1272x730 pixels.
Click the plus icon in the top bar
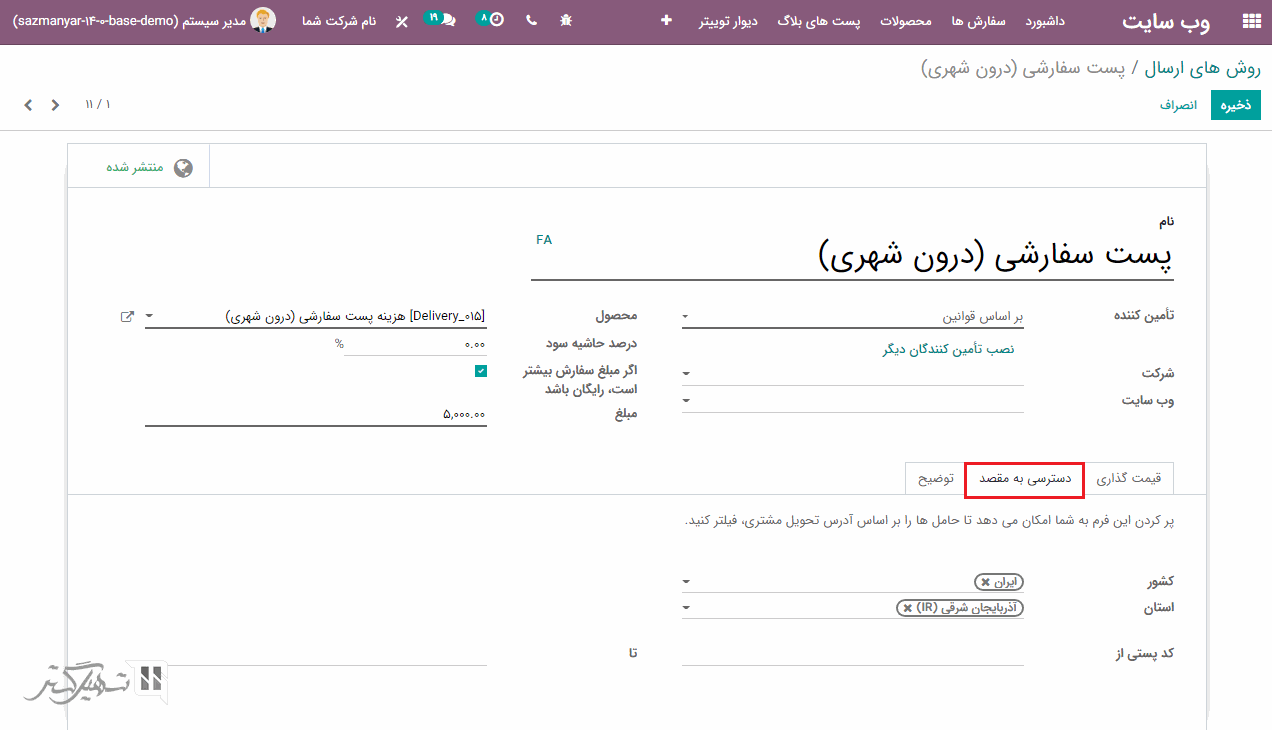(x=667, y=21)
